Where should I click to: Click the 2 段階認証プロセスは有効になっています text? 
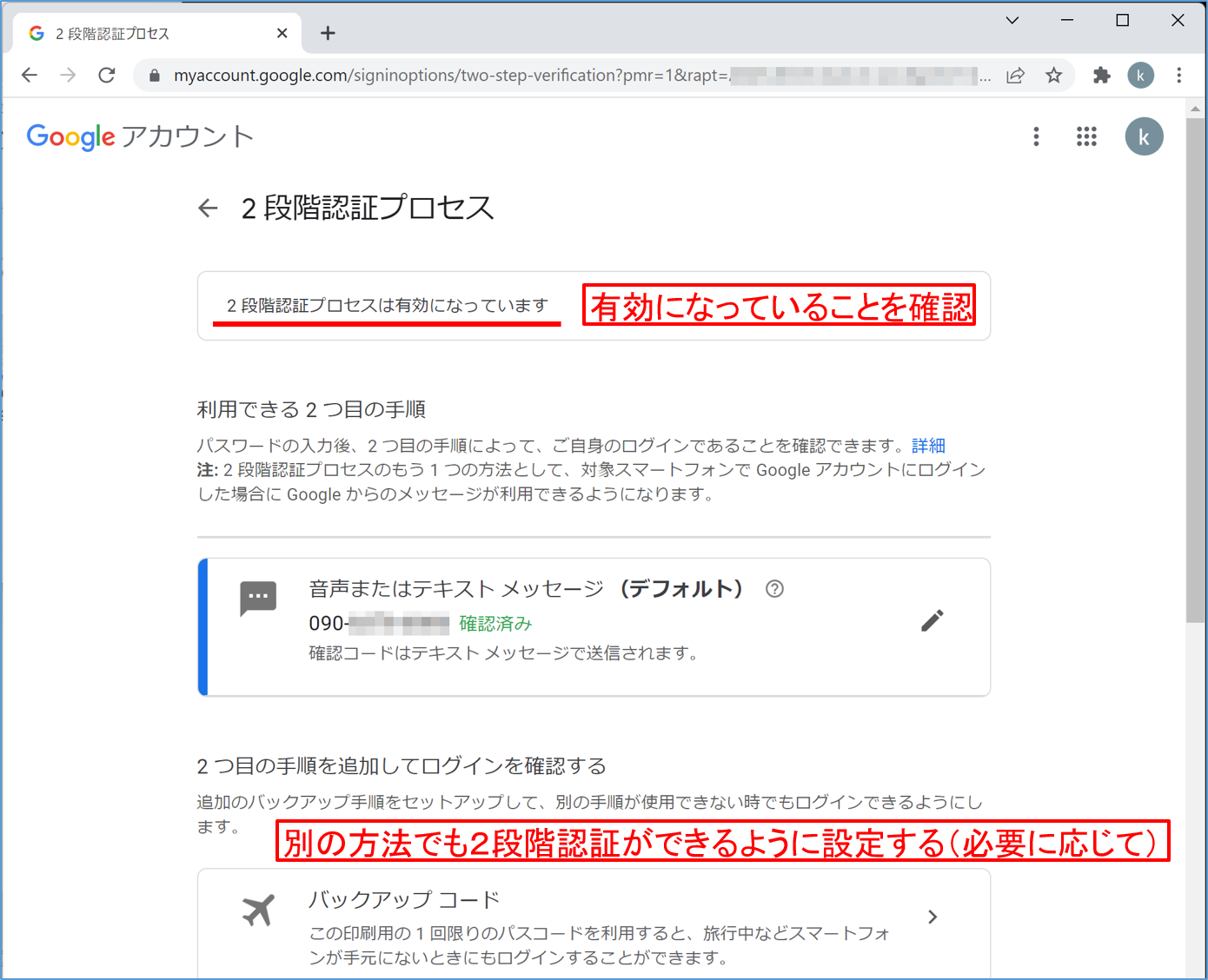click(388, 306)
